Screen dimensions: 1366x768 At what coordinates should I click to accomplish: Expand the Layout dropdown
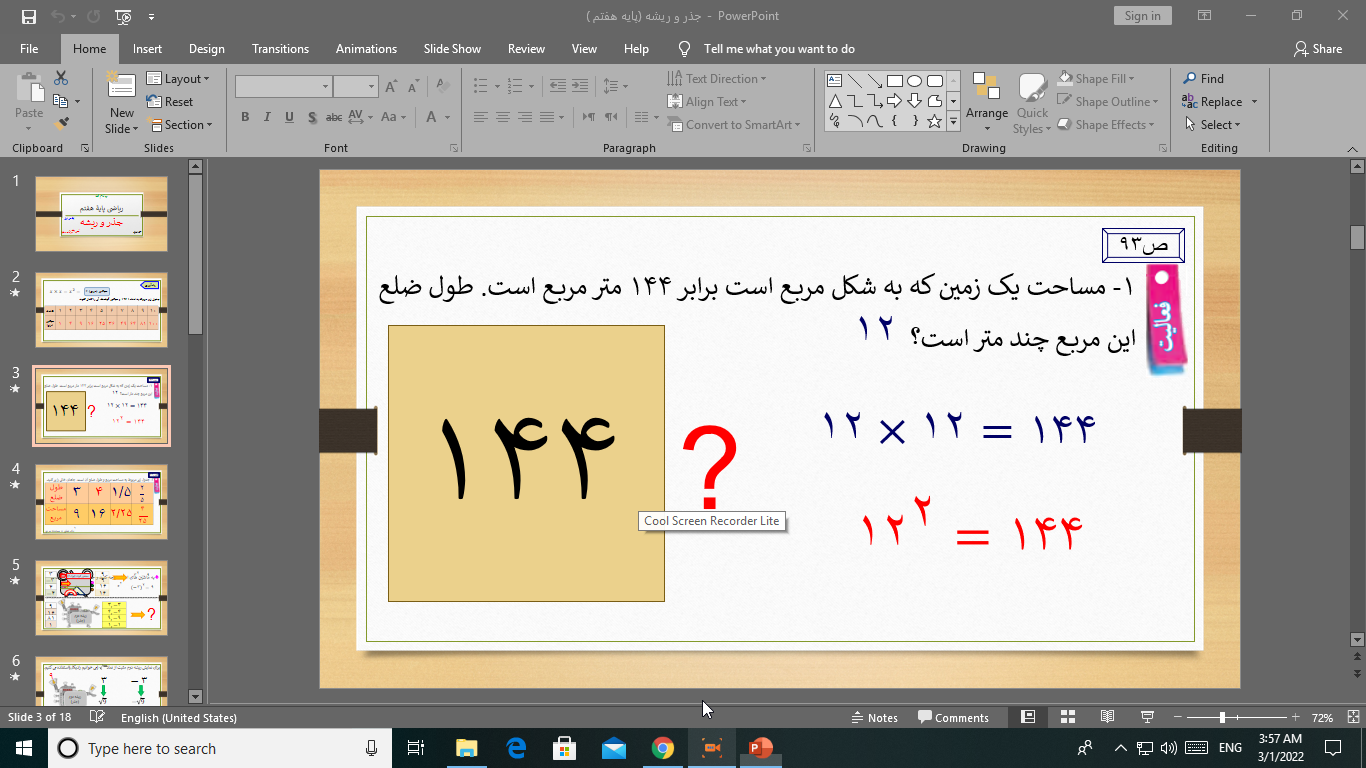pyautogui.click(x=179, y=79)
